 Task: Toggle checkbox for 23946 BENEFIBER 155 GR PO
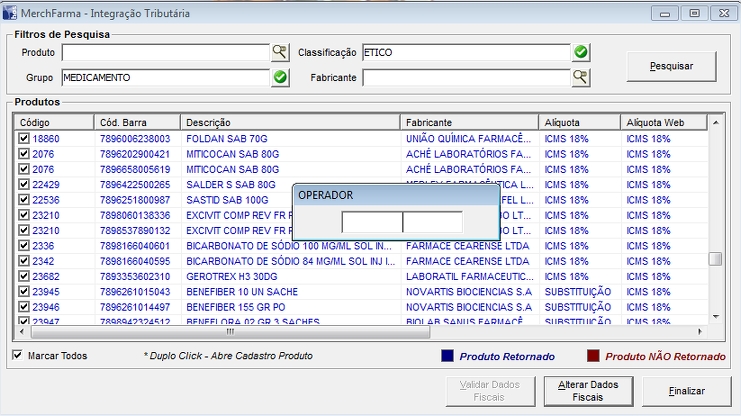point(24,307)
